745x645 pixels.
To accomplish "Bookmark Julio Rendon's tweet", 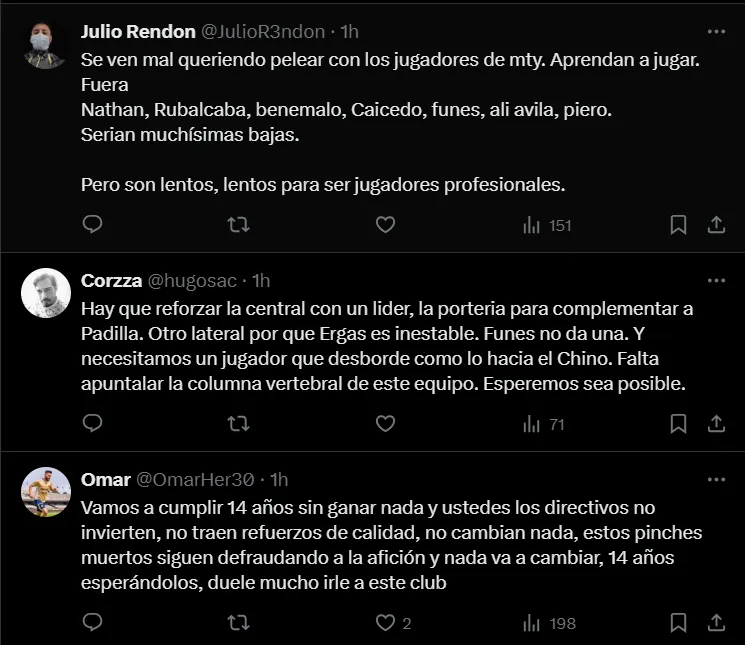I will click(x=678, y=225).
